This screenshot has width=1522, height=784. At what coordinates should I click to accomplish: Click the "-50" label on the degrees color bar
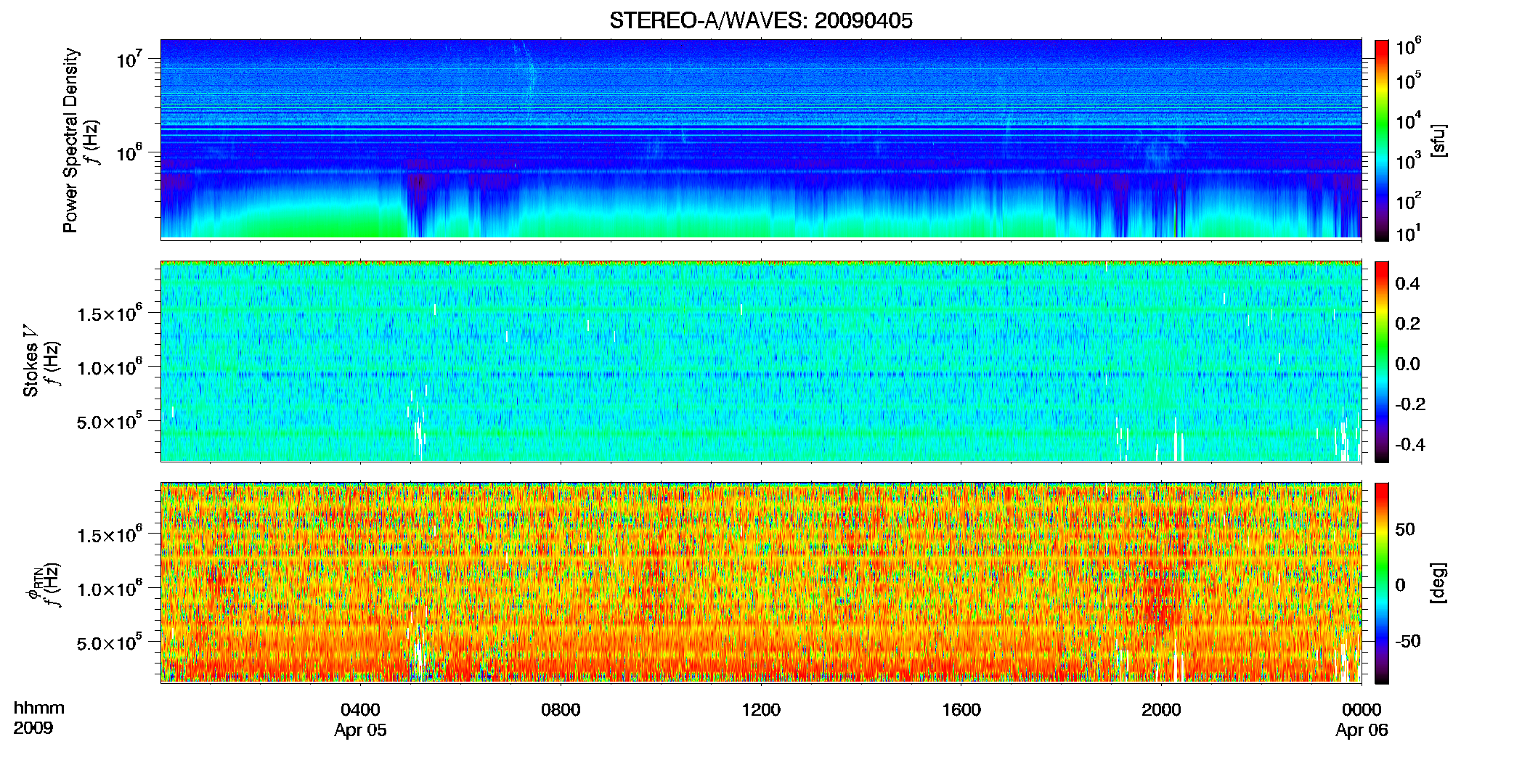(1407, 641)
